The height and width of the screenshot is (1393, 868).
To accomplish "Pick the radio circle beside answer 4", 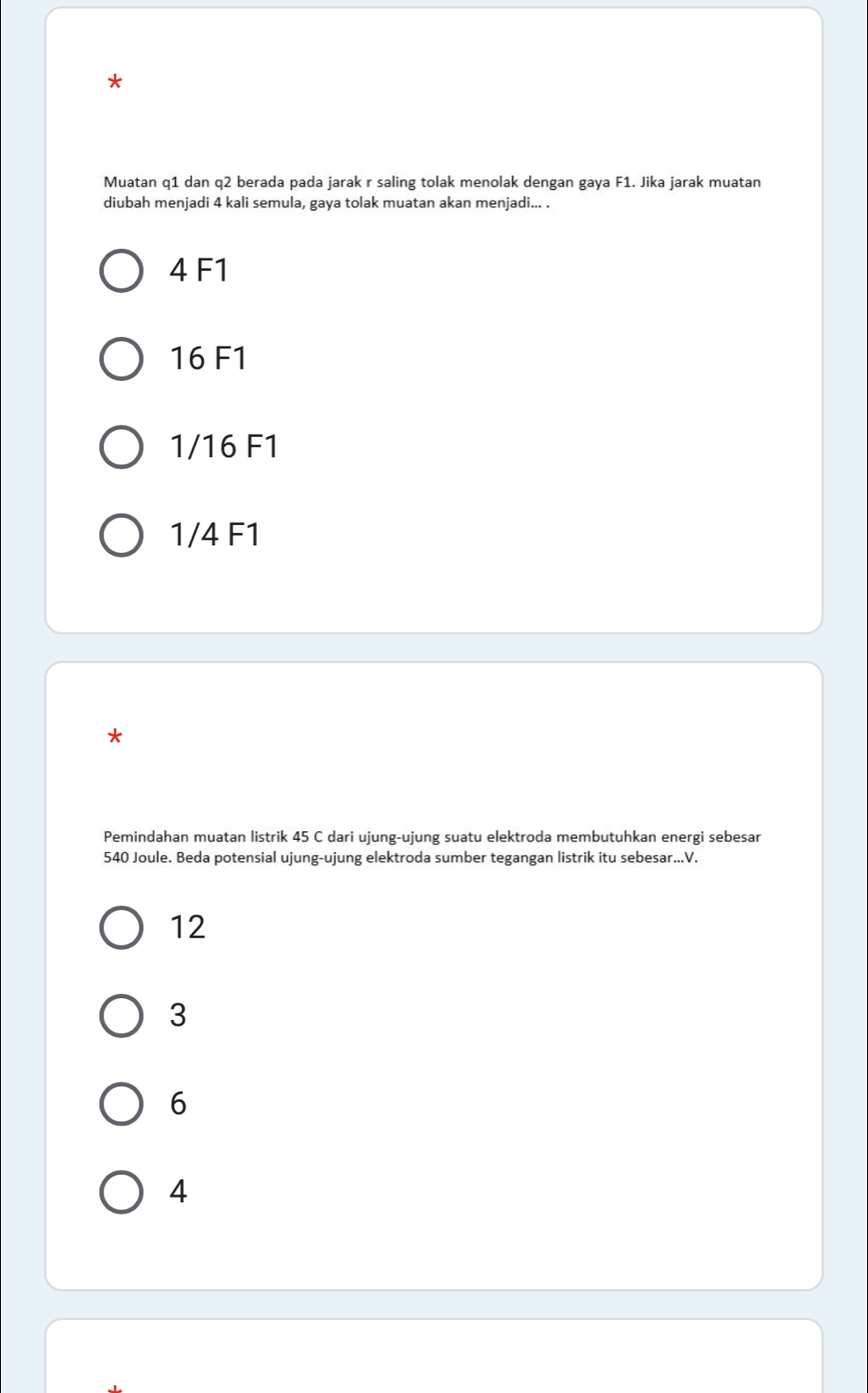I will 121,1192.
